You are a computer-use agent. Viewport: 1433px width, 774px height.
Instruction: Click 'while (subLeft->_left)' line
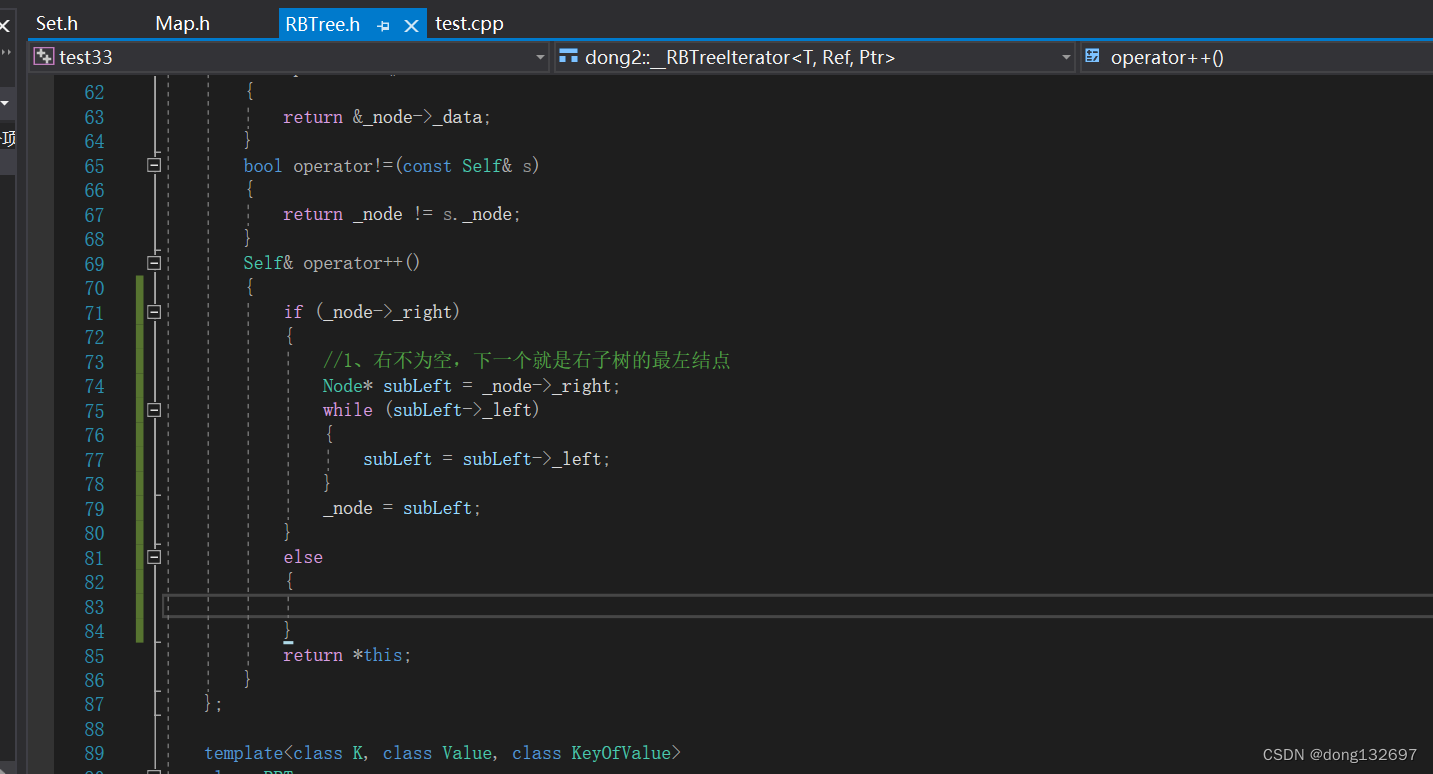pyautogui.click(x=431, y=410)
